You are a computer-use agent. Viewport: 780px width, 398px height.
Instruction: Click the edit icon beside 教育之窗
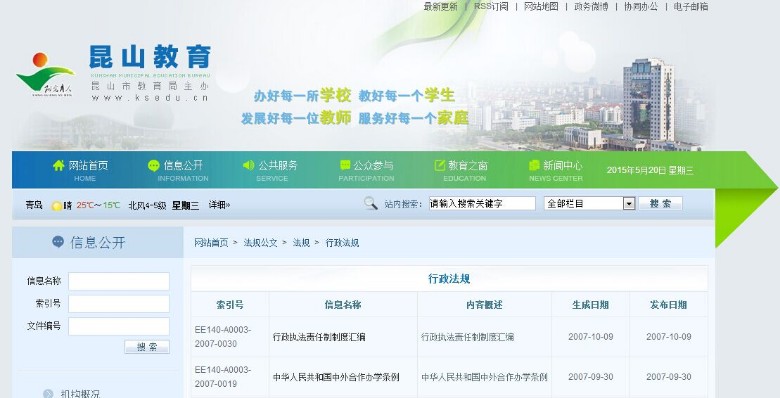pos(440,165)
